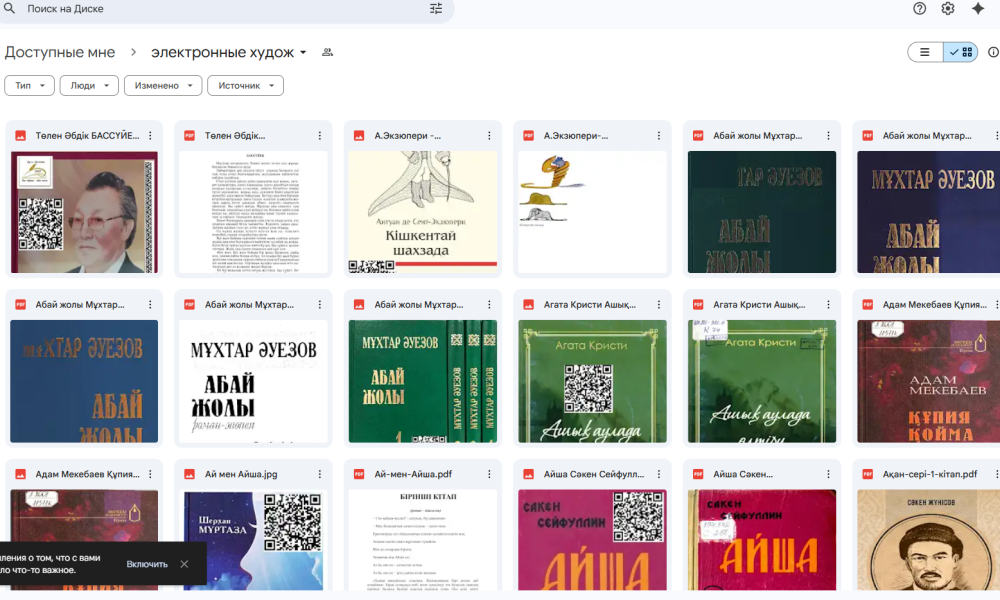Viewport: 1000px width, 600px height.
Task: Open the info details panel icon
Action: pos(993,52)
